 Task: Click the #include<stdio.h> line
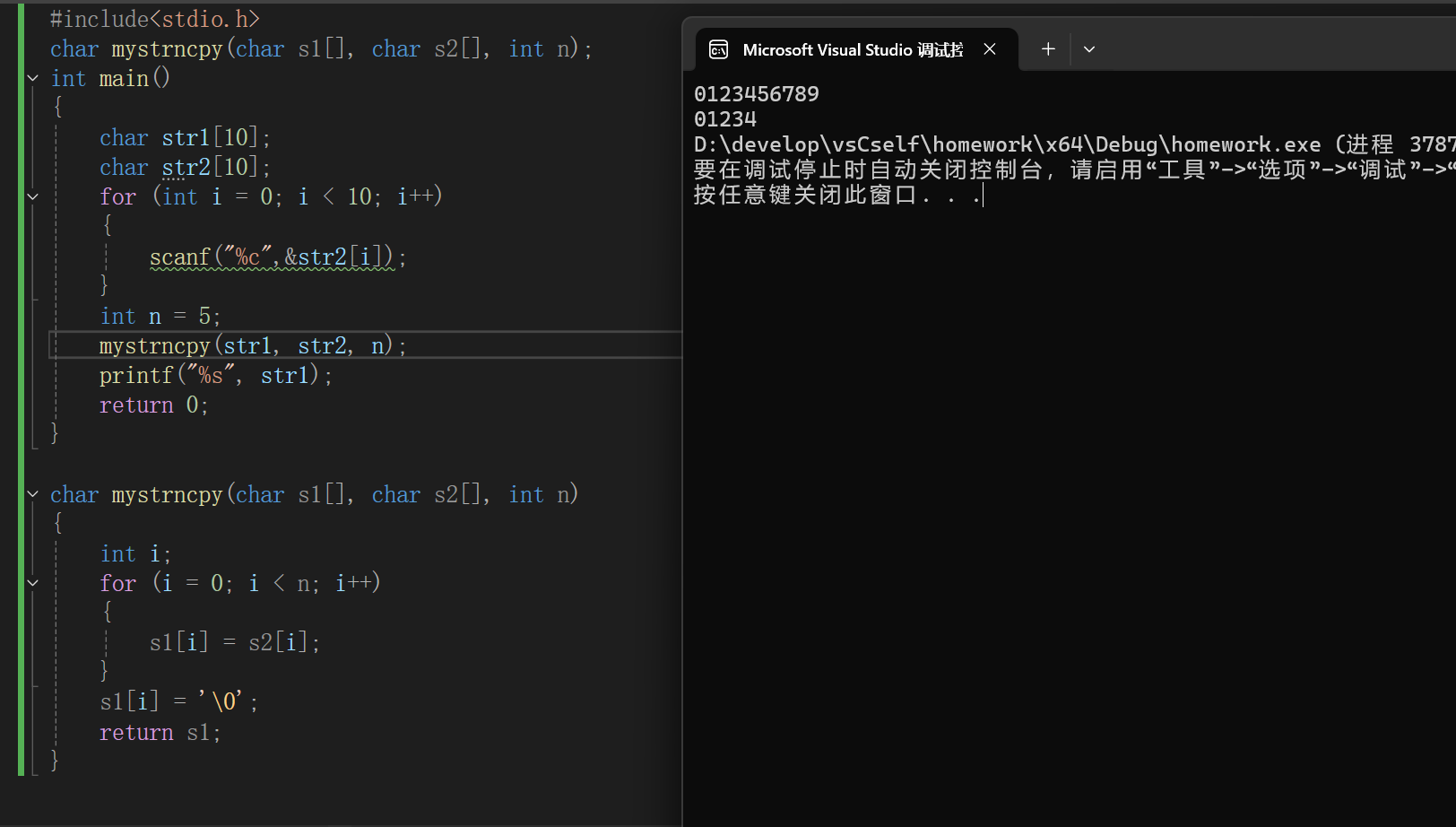[x=155, y=19]
